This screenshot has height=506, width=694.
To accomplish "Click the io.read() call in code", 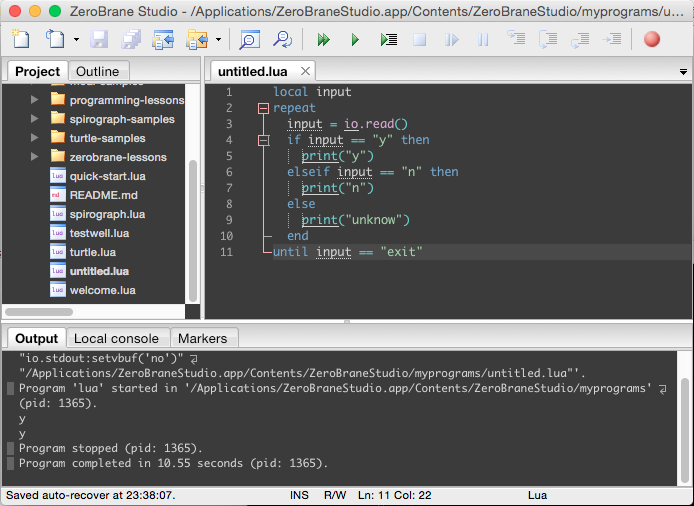I will (x=376, y=124).
